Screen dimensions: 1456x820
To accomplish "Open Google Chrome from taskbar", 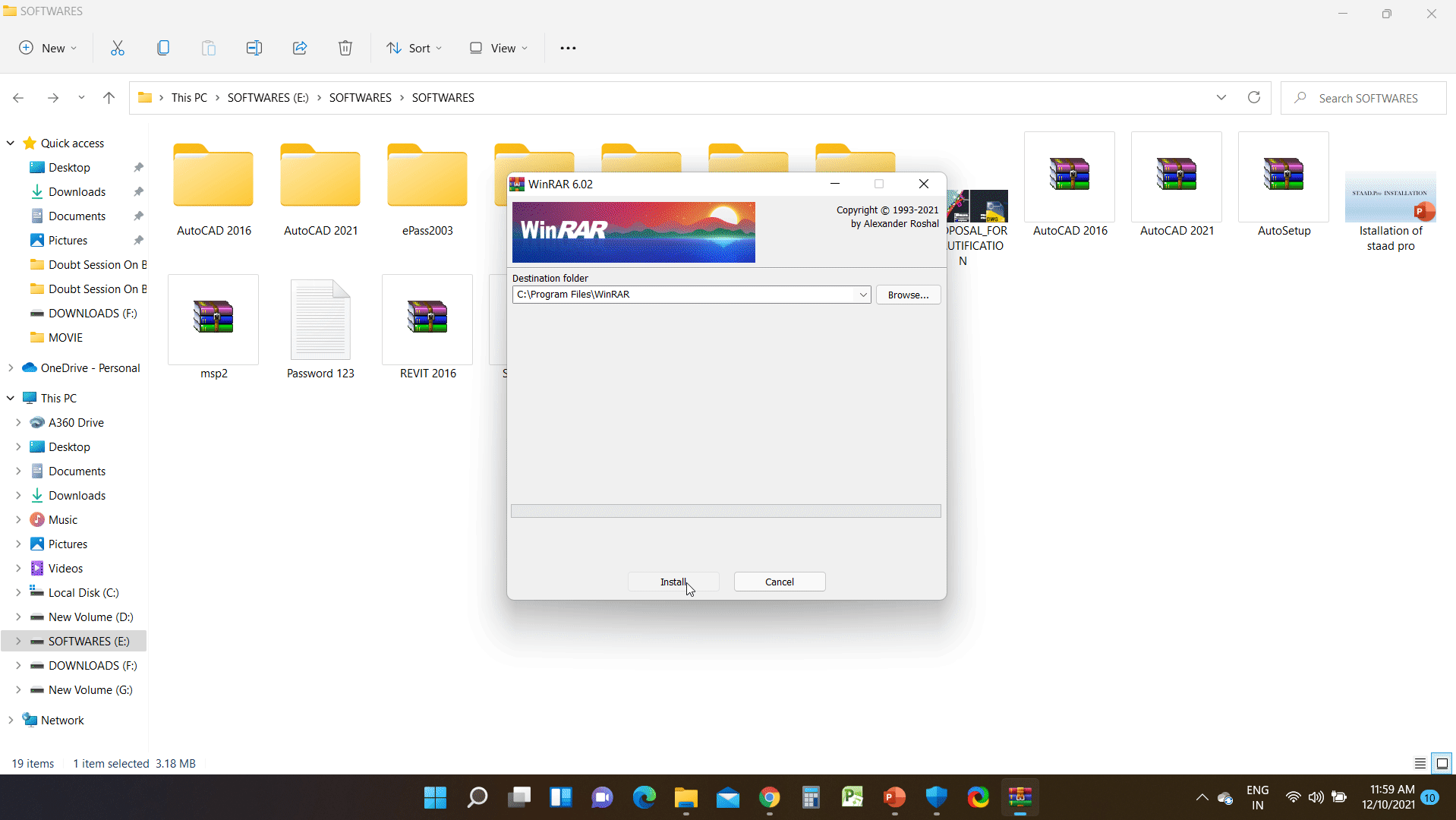I will coord(770,797).
